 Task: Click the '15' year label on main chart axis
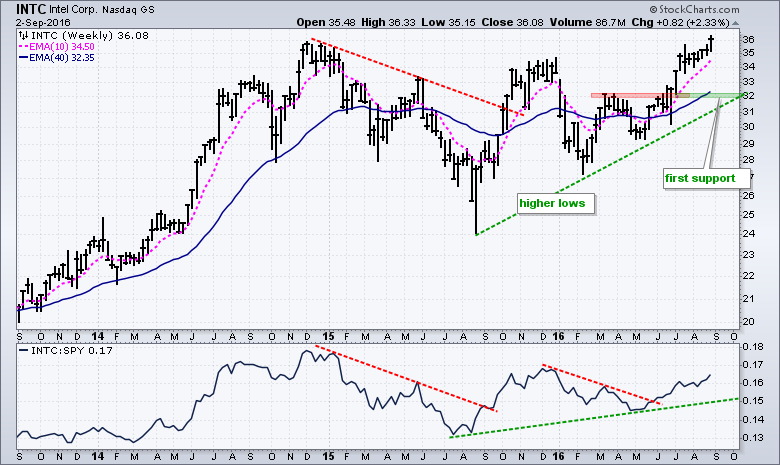[328, 336]
